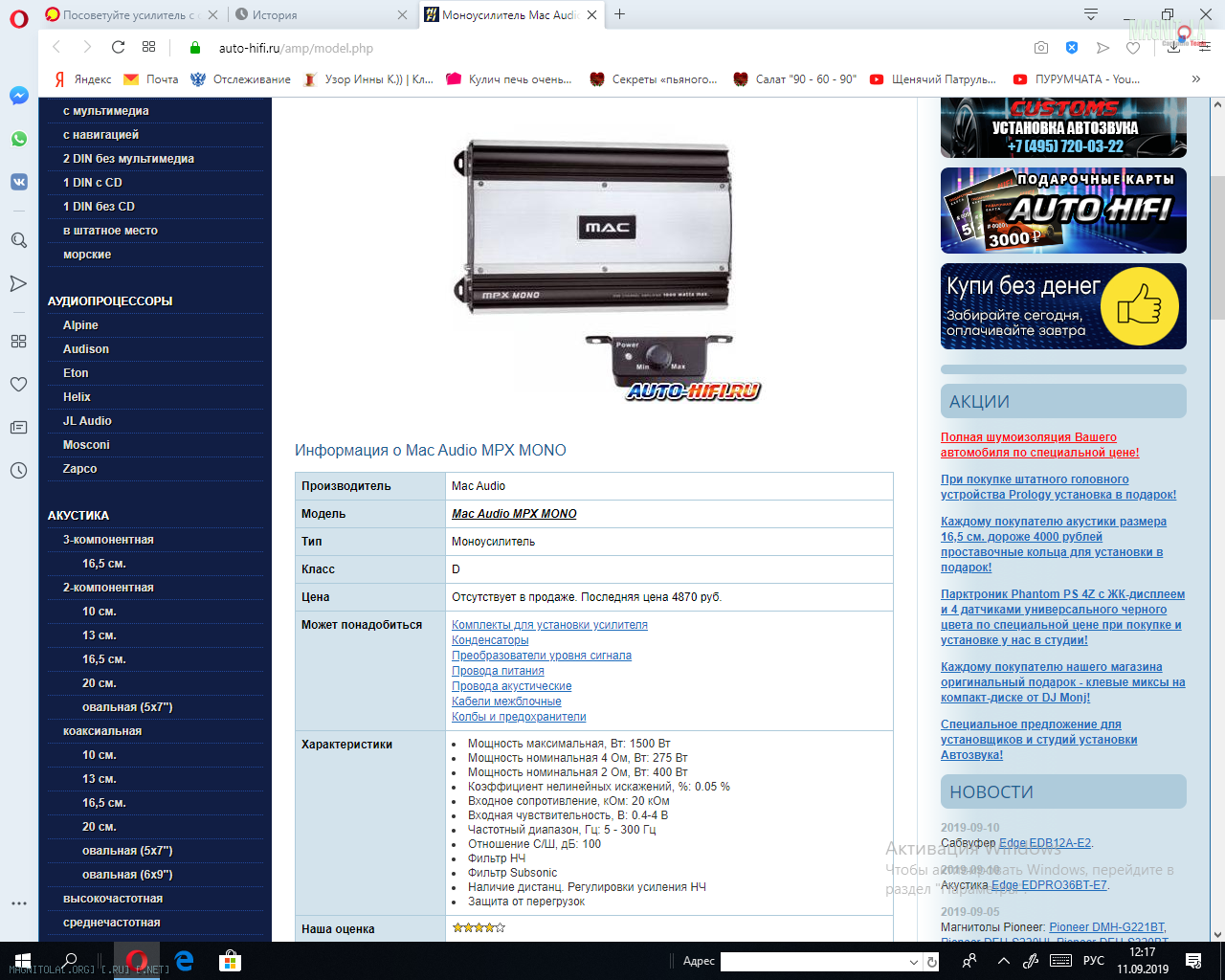Image resolution: width=1225 pixels, height=980 pixels.
Task: Open Комплекты для установки усилителя link
Action: click(549, 625)
